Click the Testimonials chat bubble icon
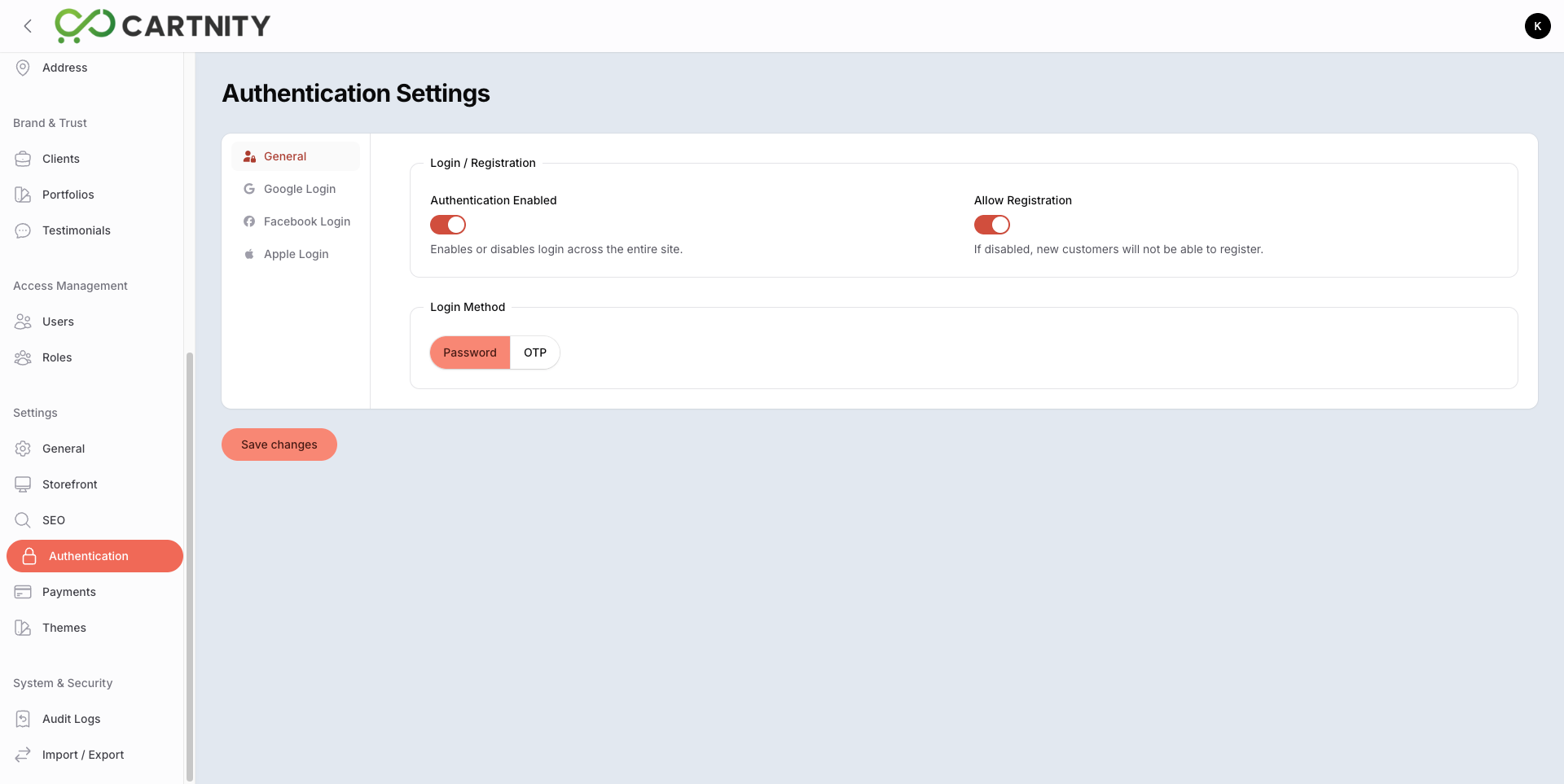 (23, 230)
